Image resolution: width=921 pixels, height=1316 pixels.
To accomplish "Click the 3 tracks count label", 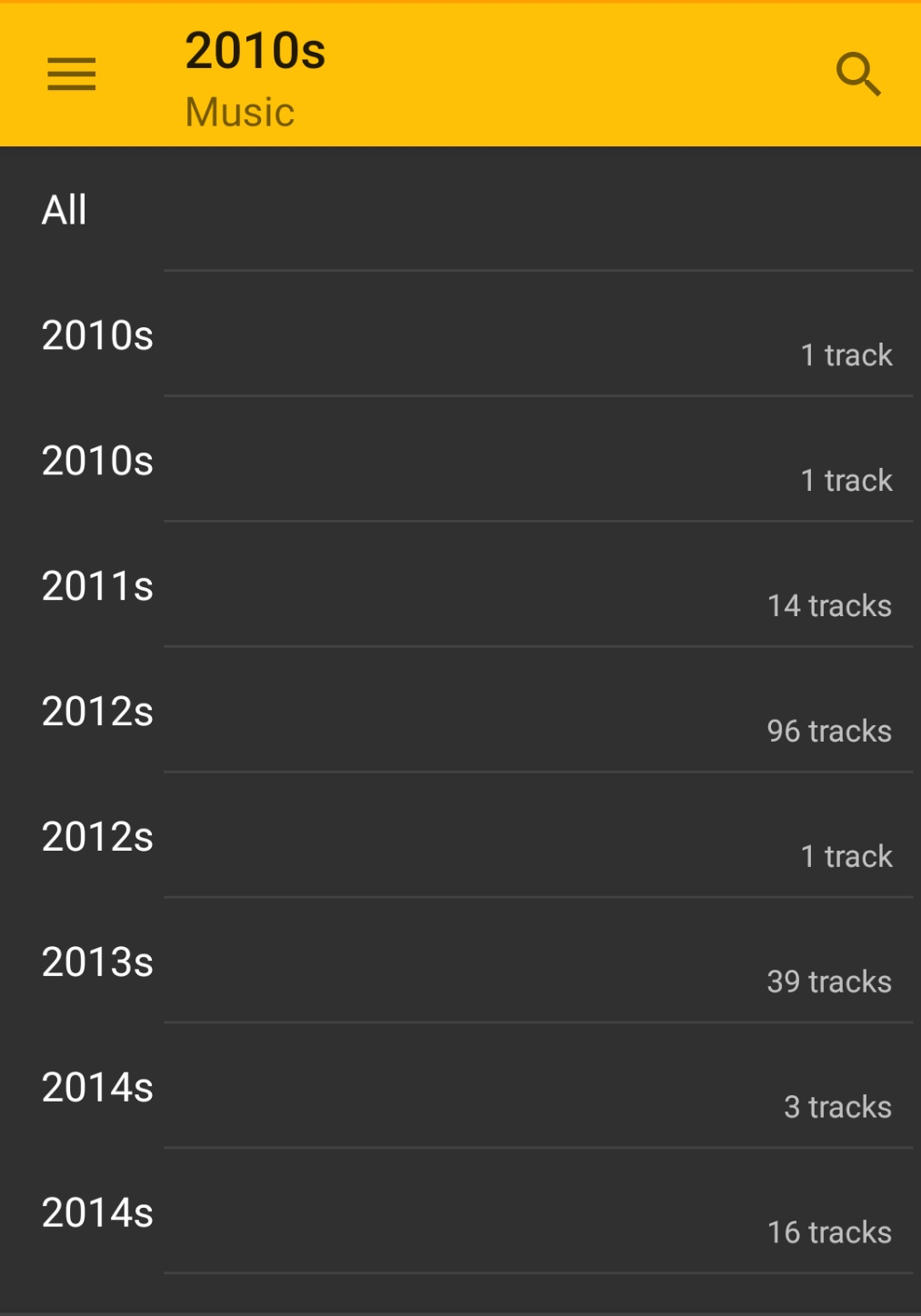I will point(837,1108).
